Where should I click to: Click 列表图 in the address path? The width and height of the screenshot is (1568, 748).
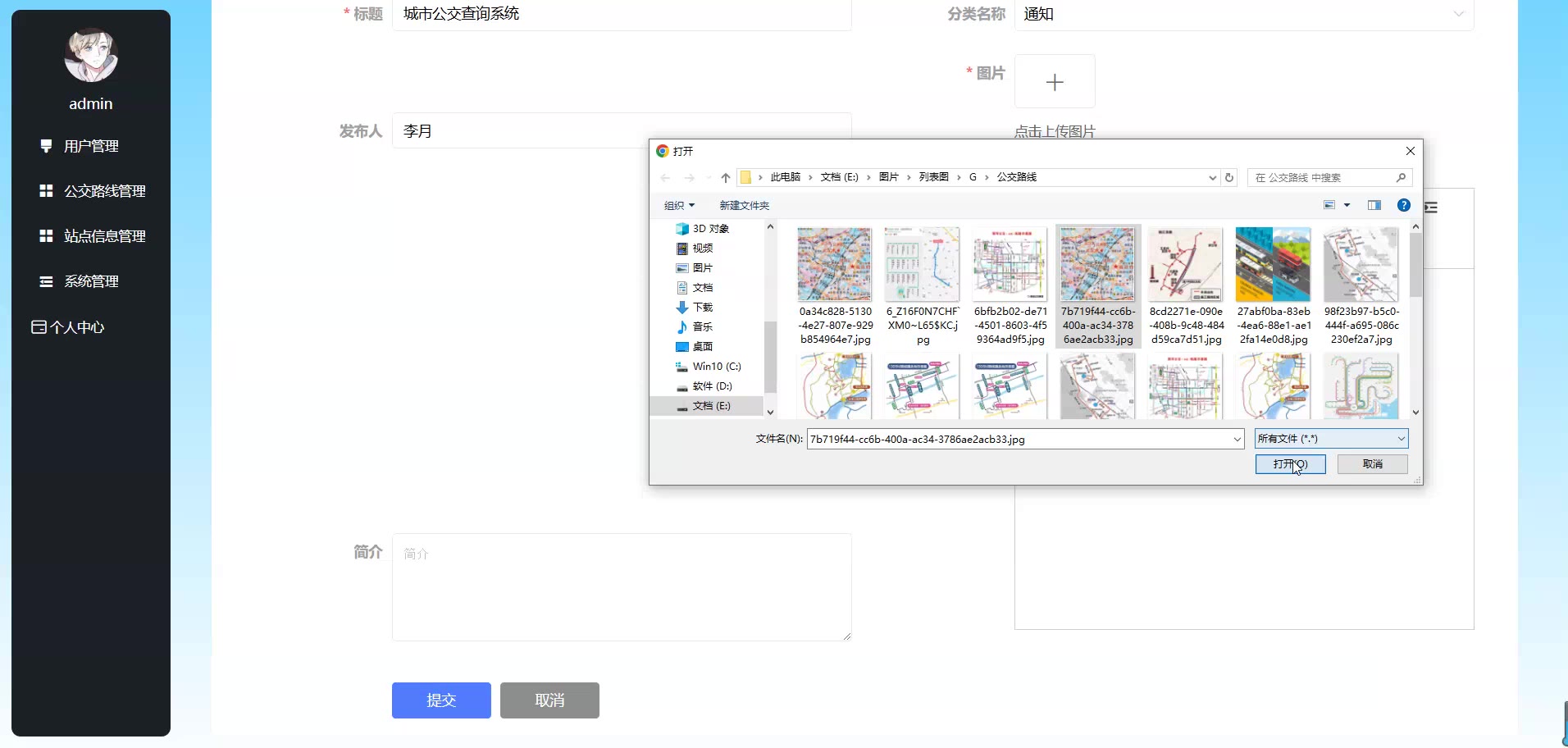933,177
